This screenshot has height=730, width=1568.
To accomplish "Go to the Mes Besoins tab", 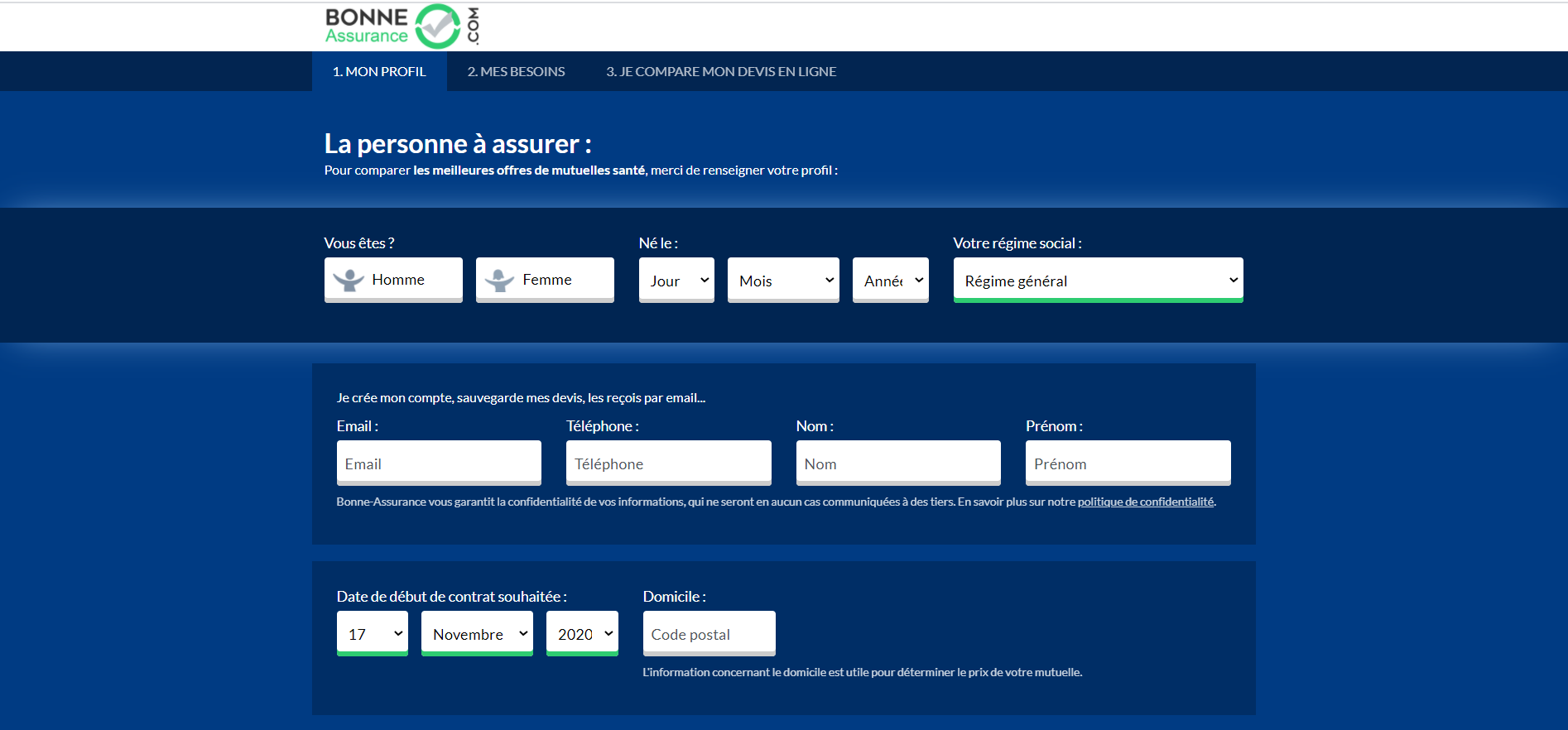I will click(x=516, y=72).
